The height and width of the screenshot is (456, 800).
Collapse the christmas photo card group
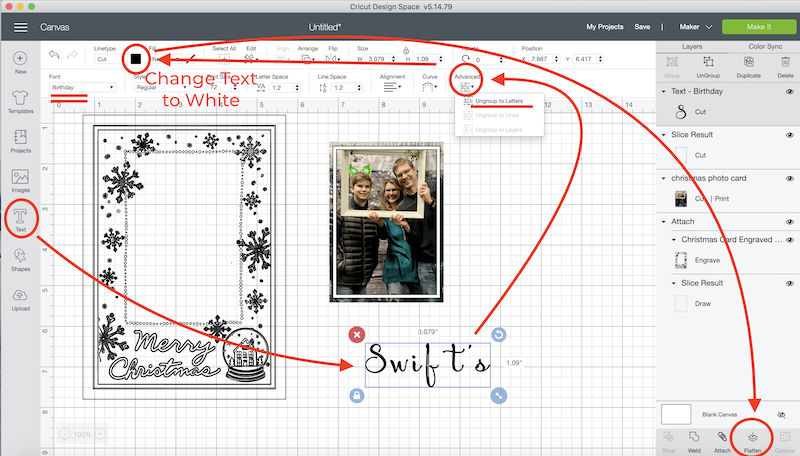[x=664, y=179]
